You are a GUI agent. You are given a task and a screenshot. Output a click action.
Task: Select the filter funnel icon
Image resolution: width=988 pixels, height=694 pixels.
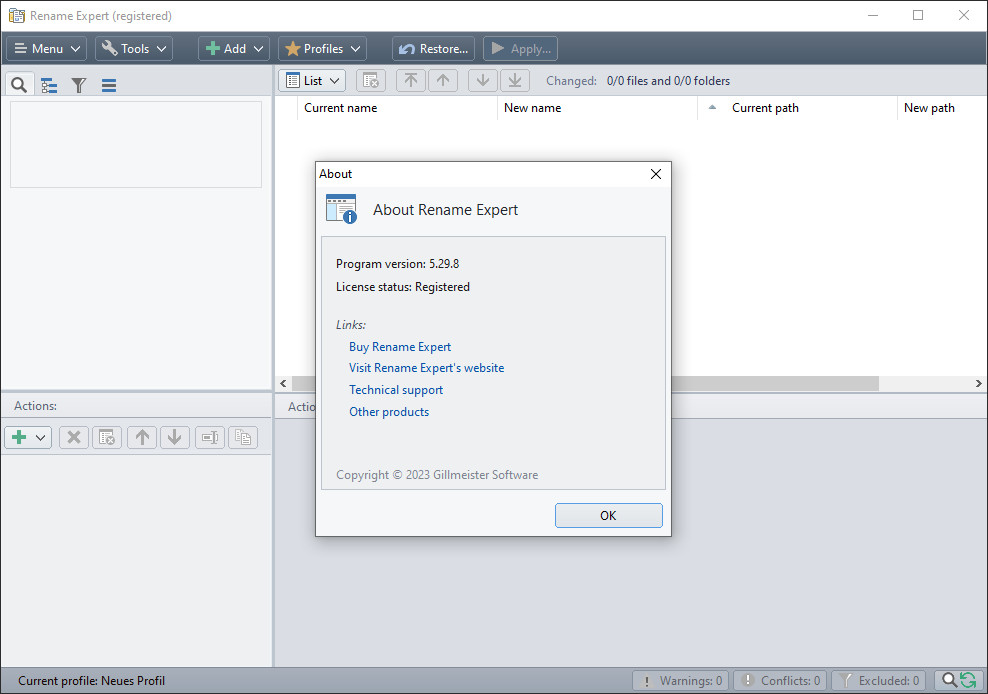[79, 85]
